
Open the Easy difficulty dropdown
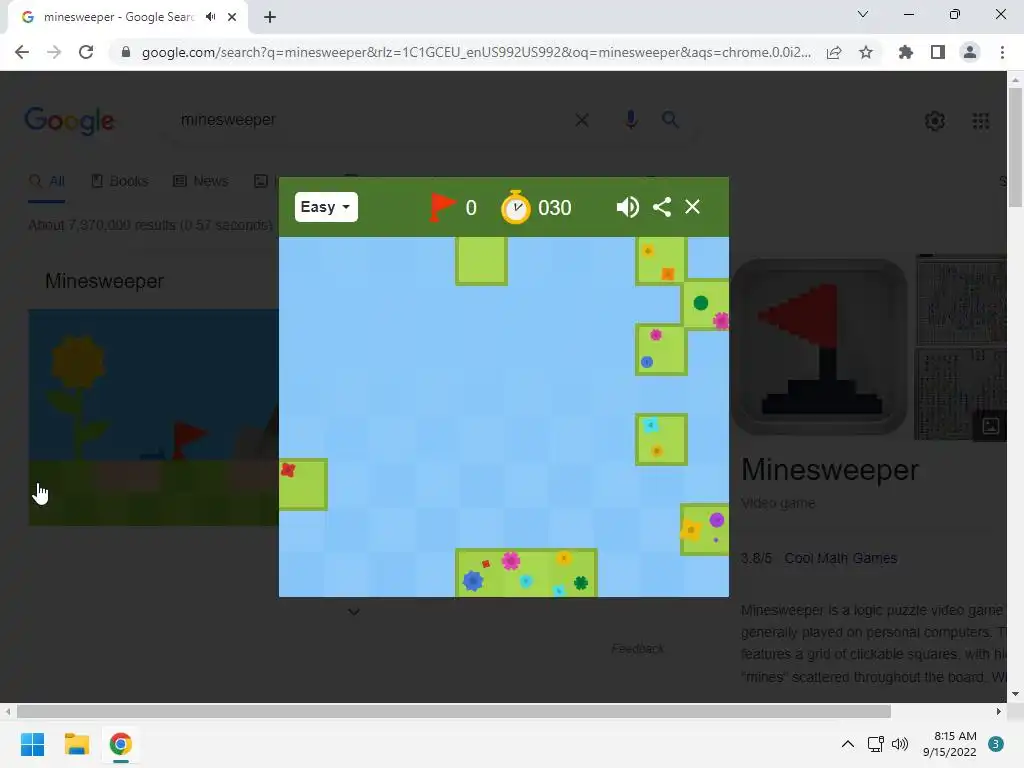point(326,207)
